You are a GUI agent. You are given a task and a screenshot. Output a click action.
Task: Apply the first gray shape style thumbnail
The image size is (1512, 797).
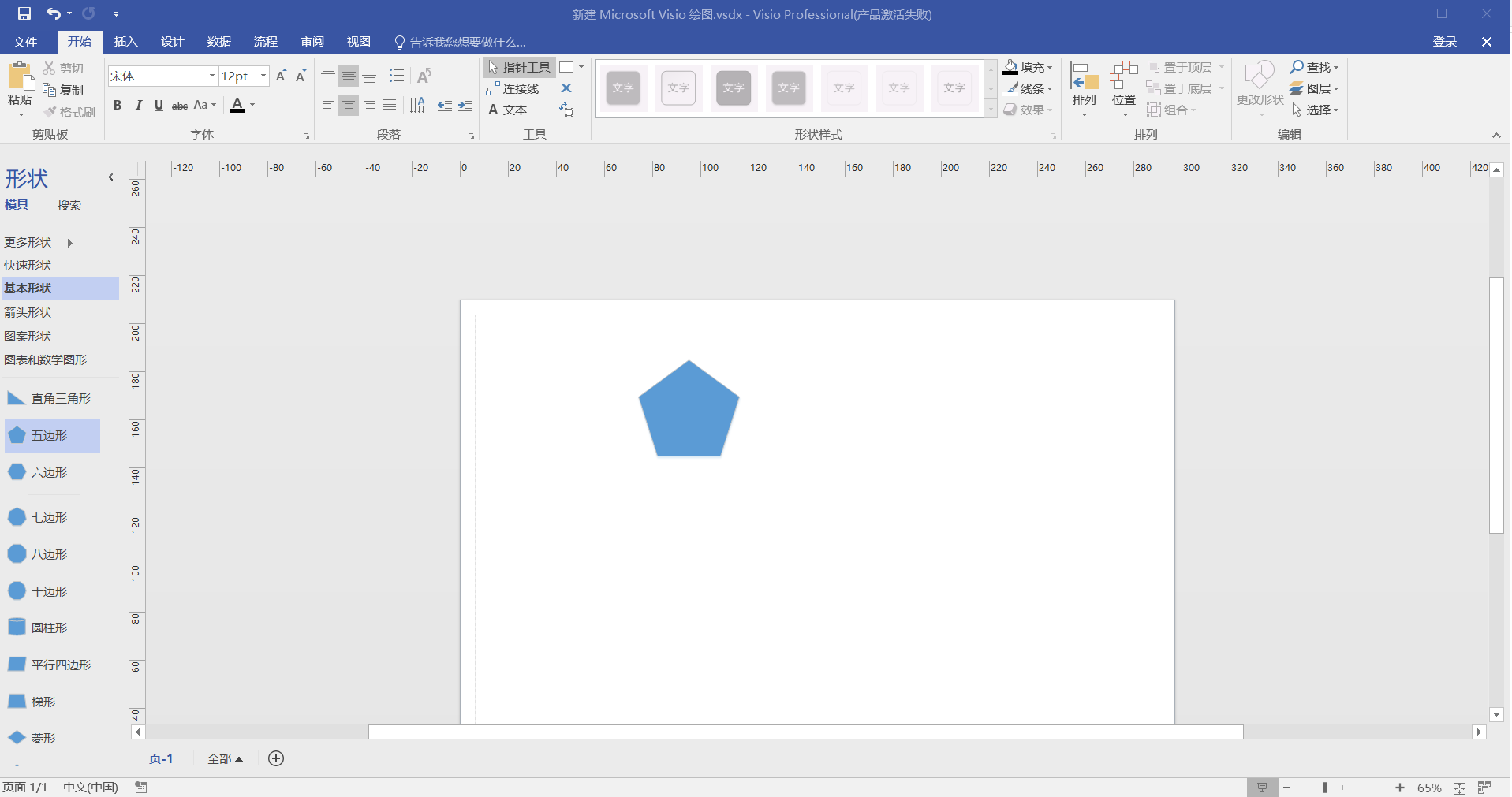pos(623,88)
